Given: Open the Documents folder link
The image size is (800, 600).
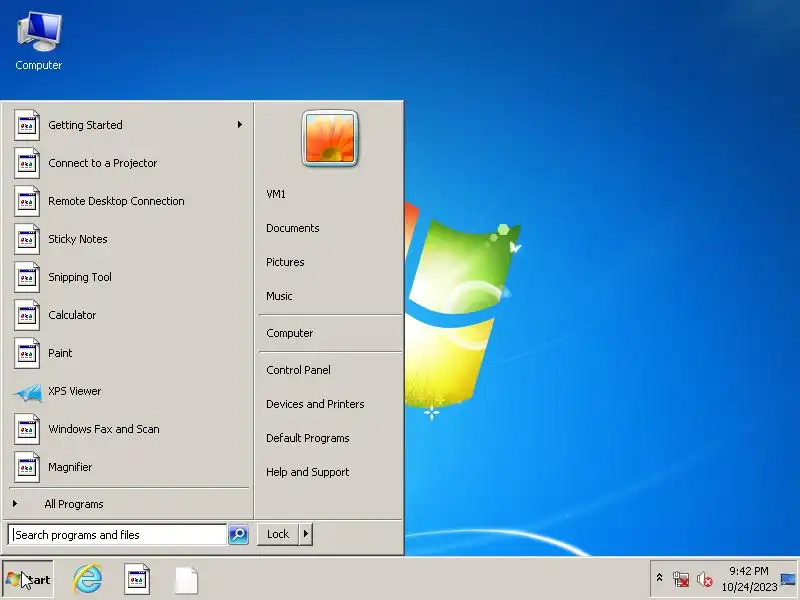Looking at the screenshot, I should [x=330, y=228].
